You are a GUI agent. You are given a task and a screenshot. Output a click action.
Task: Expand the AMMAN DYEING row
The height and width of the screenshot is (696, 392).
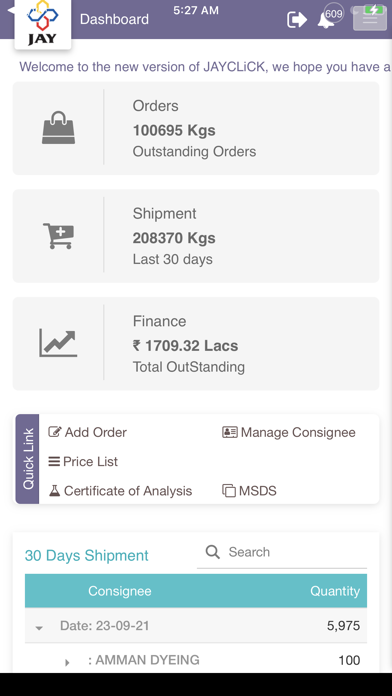click(x=67, y=663)
